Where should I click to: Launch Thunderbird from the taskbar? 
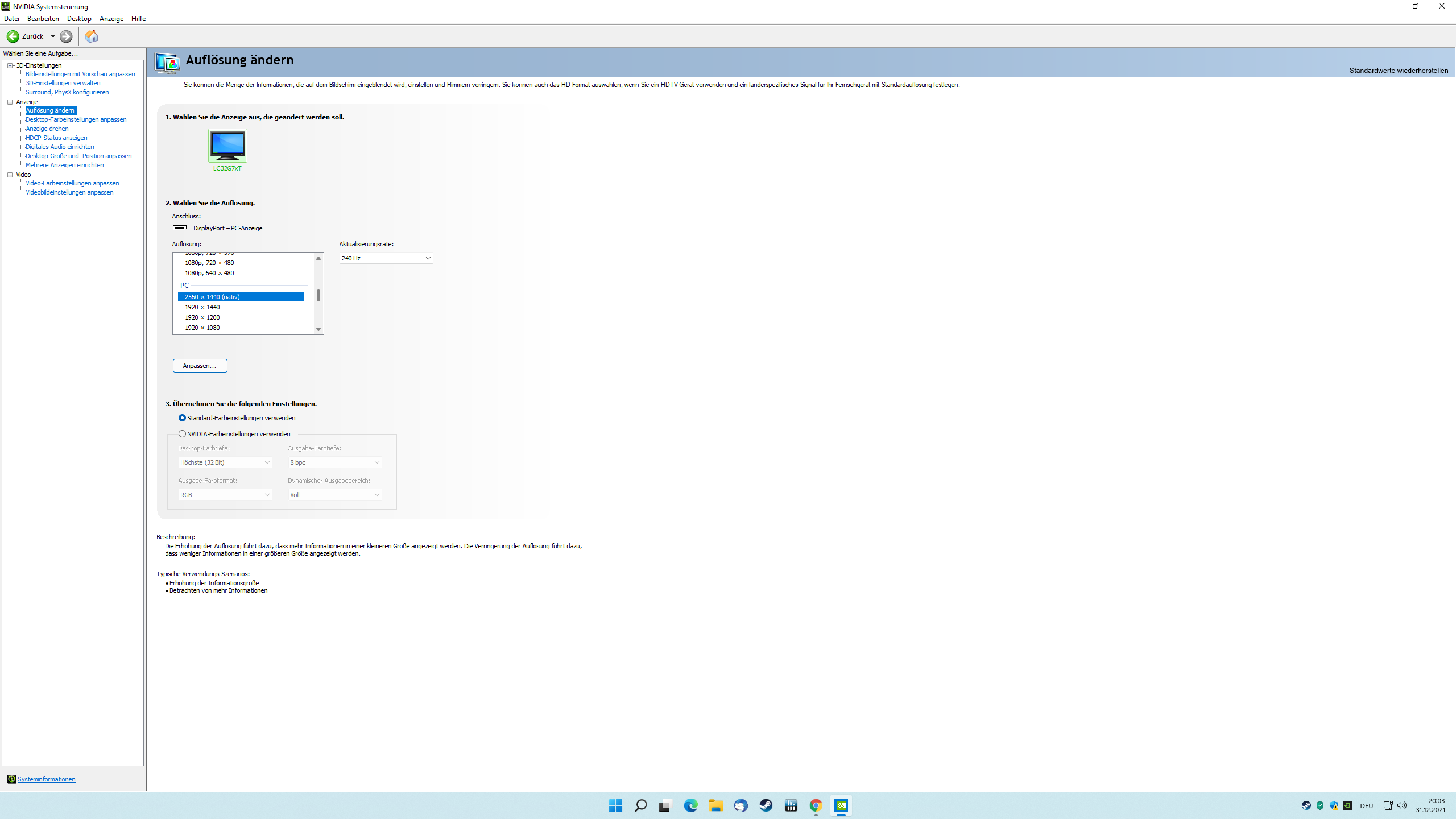(x=741, y=806)
